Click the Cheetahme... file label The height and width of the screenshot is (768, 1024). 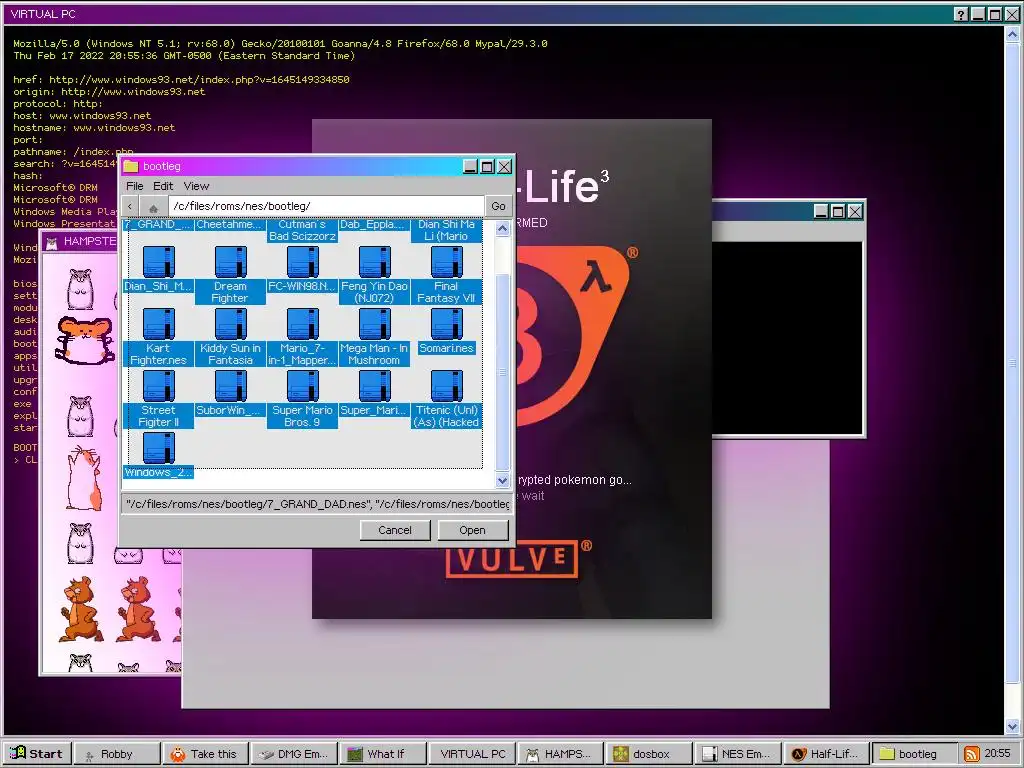pyautogui.click(x=231, y=225)
